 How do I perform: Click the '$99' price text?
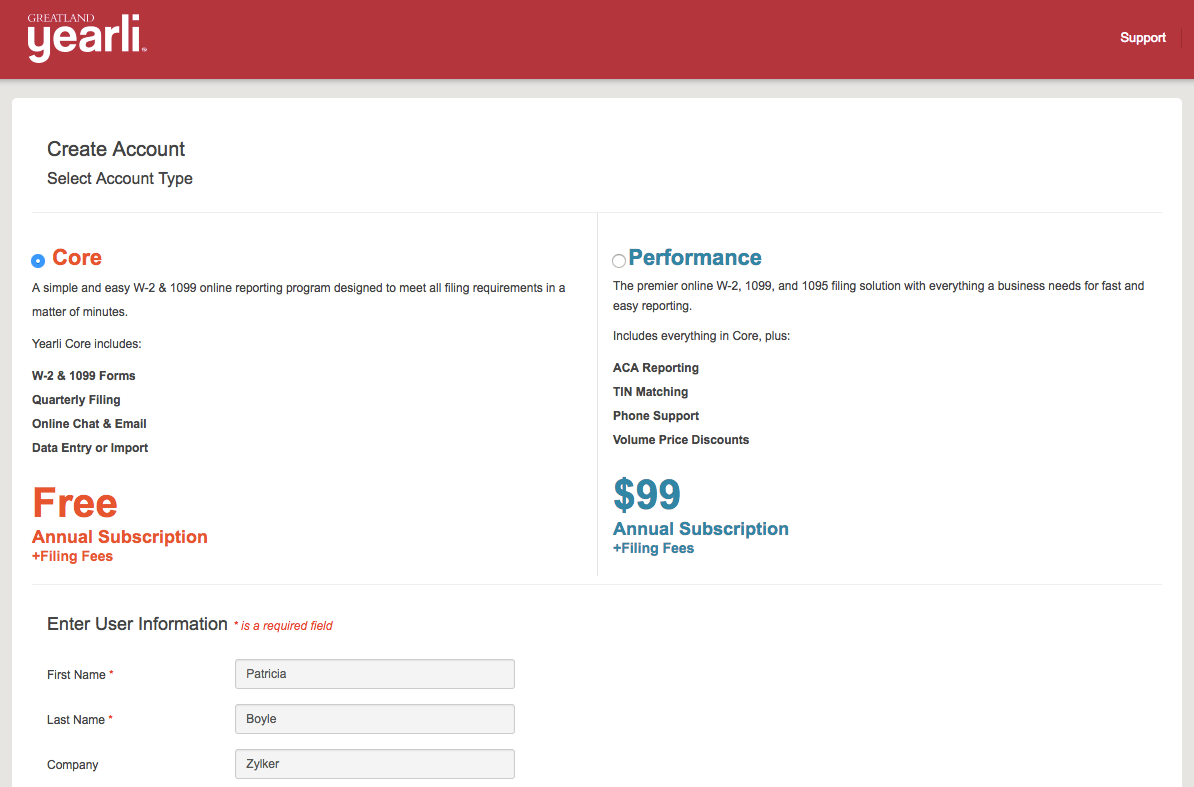coord(646,495)
